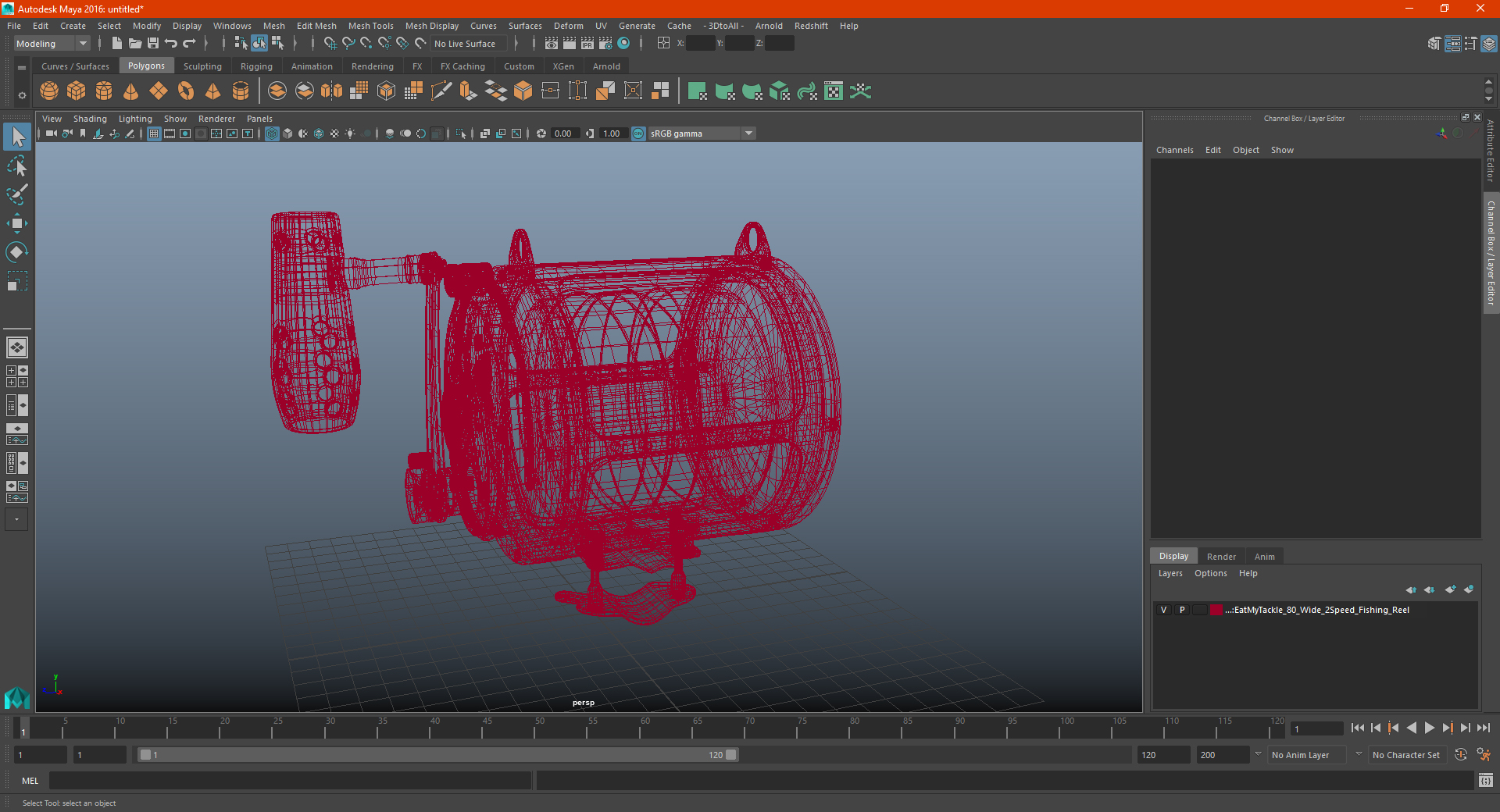Click No Live Surface field

pos(469,44)
